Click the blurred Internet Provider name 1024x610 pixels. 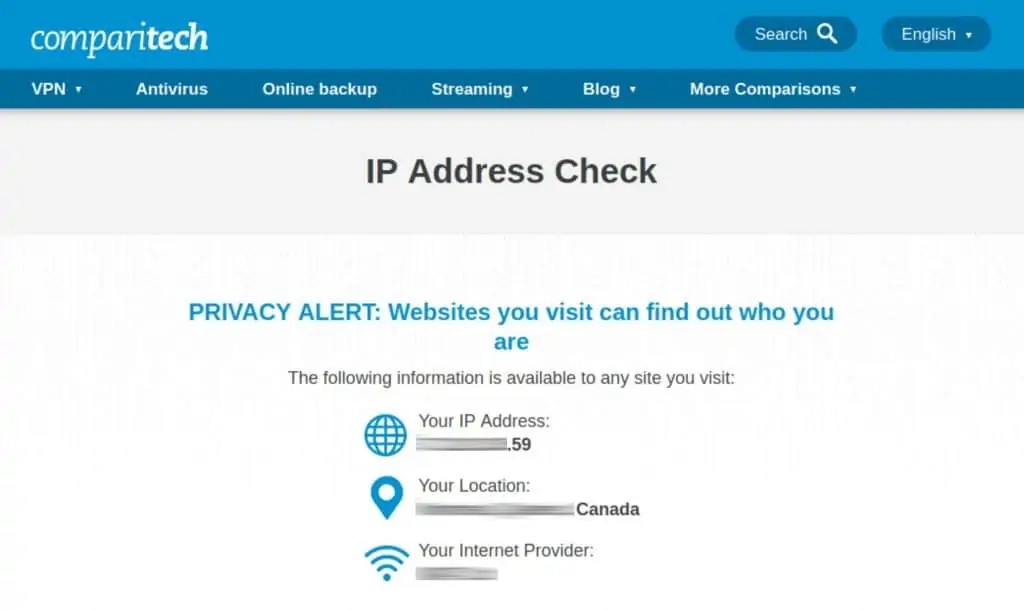click(x=456, y=574)
